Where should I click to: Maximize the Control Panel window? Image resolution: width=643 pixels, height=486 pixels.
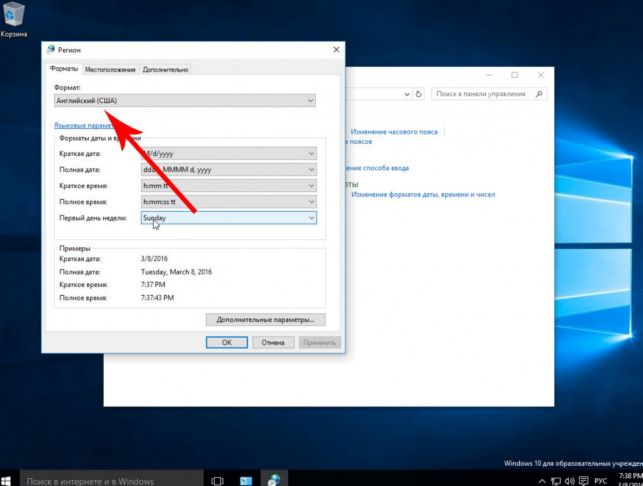point(515,75)
